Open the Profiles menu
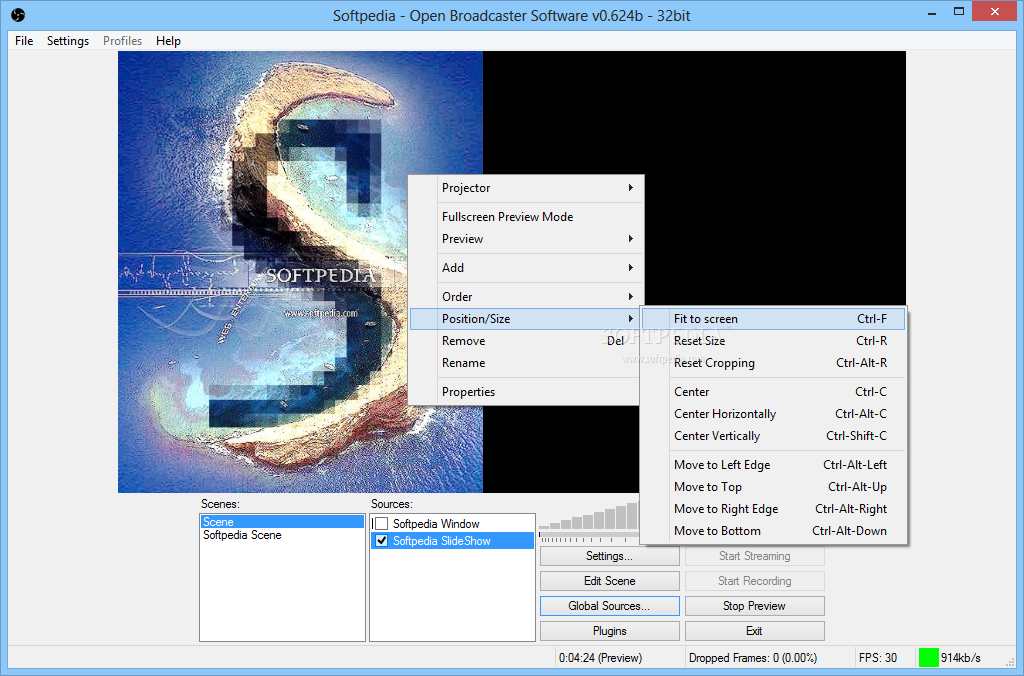The image size is (1024, 676). coord(122,40)
